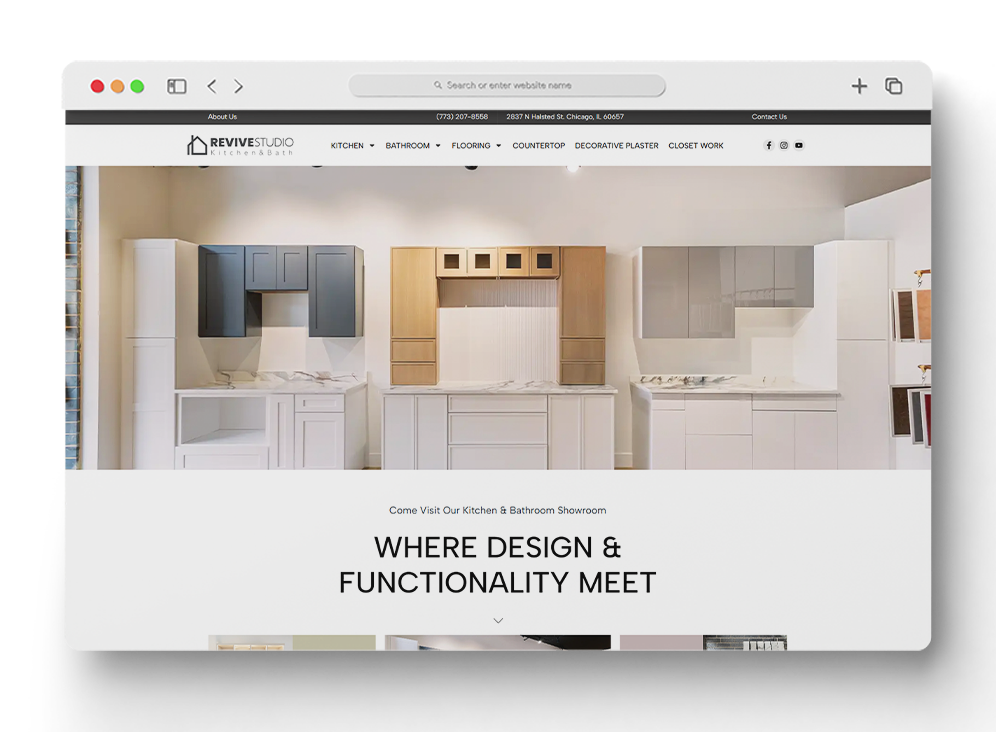Go back with the browser back arrow
This screenshot has height=732, width=996.
click(x=211, y=87)
